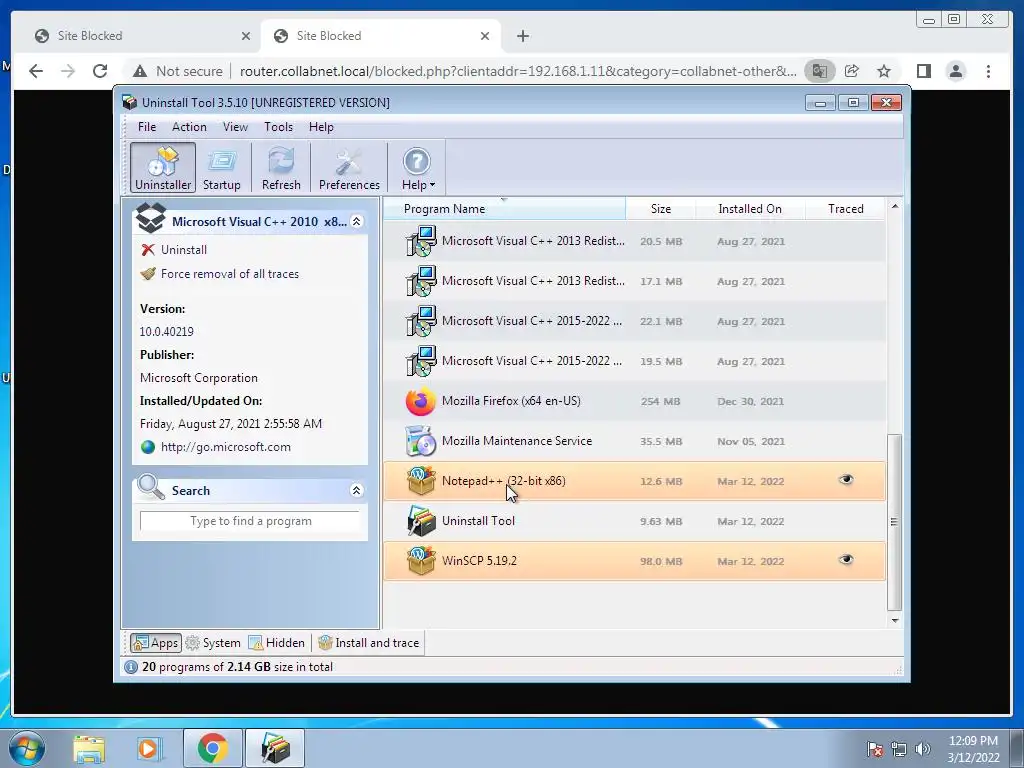Switch to the Hidden tab

tap(277, 643)
